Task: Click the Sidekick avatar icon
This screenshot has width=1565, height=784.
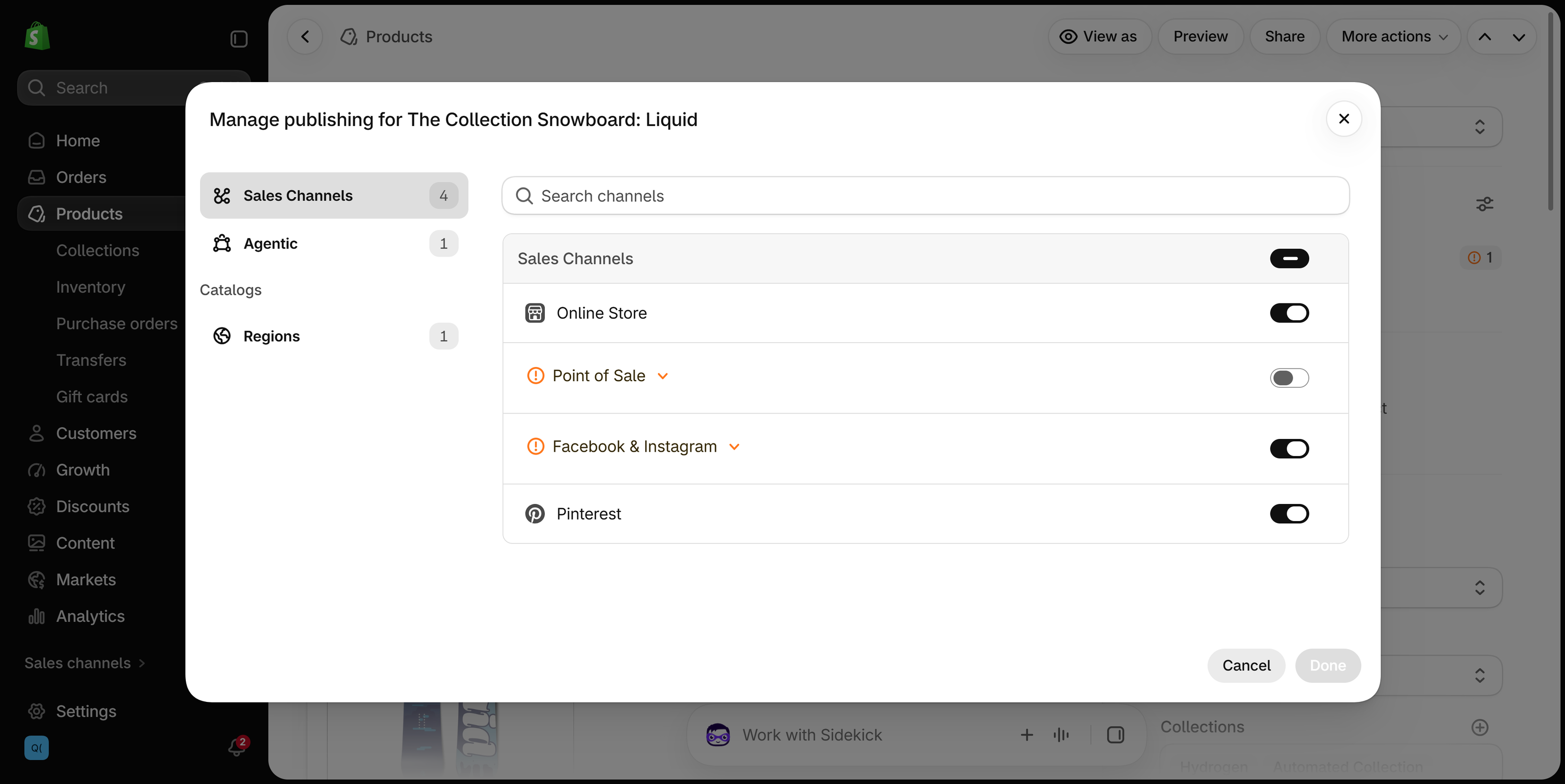Action: [x=718, y=735]
